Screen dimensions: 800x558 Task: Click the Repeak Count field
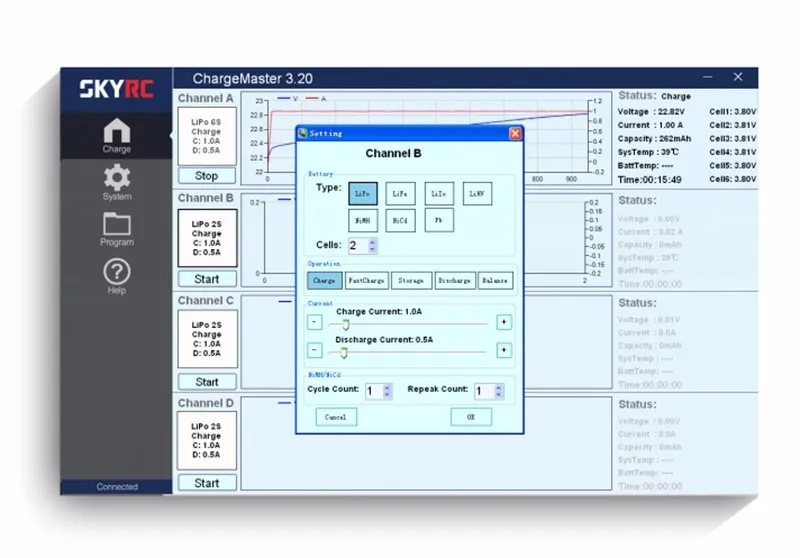[x=484, y=391]
